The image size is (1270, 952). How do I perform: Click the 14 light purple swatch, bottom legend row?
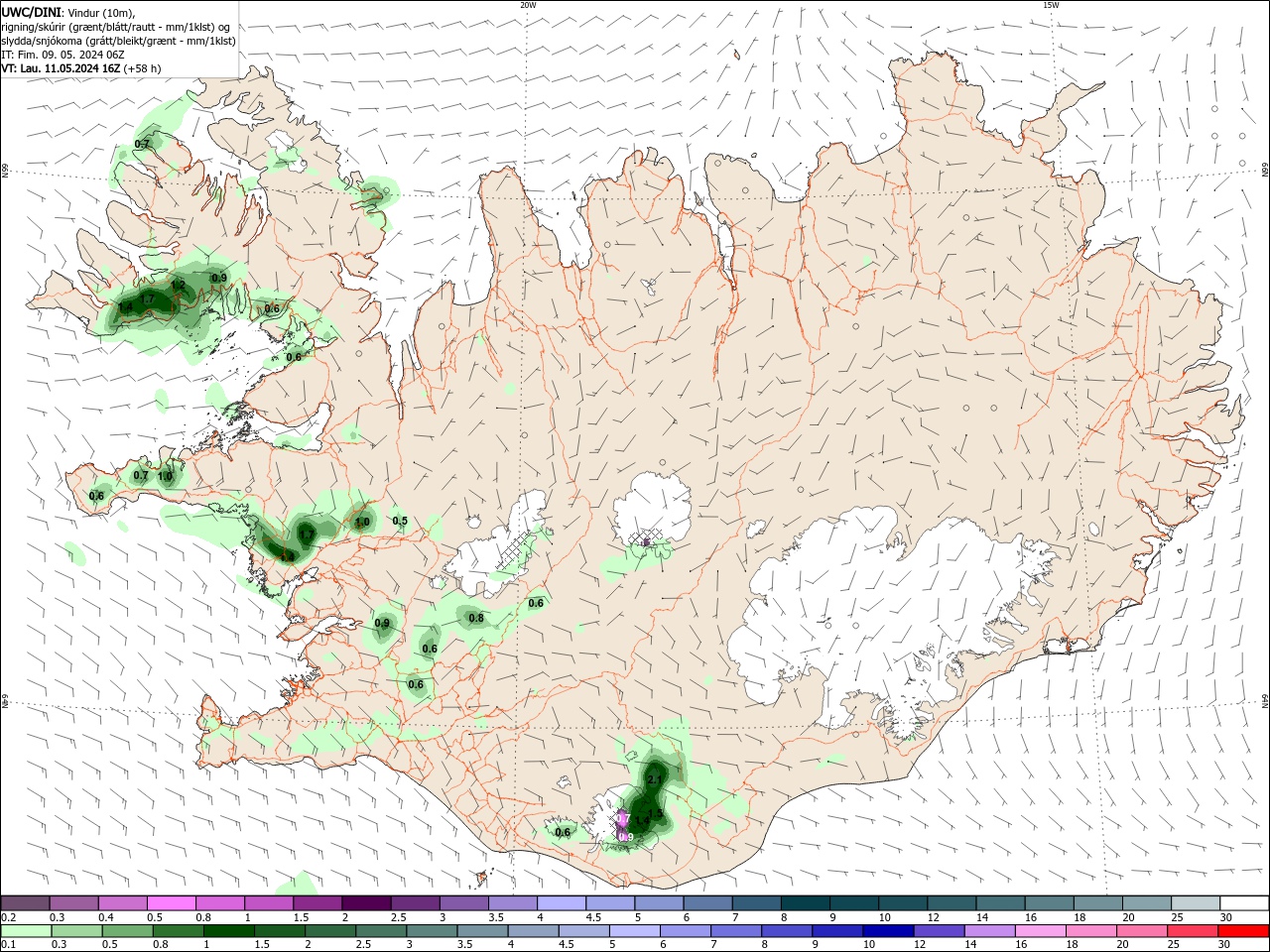click(990, 931)
